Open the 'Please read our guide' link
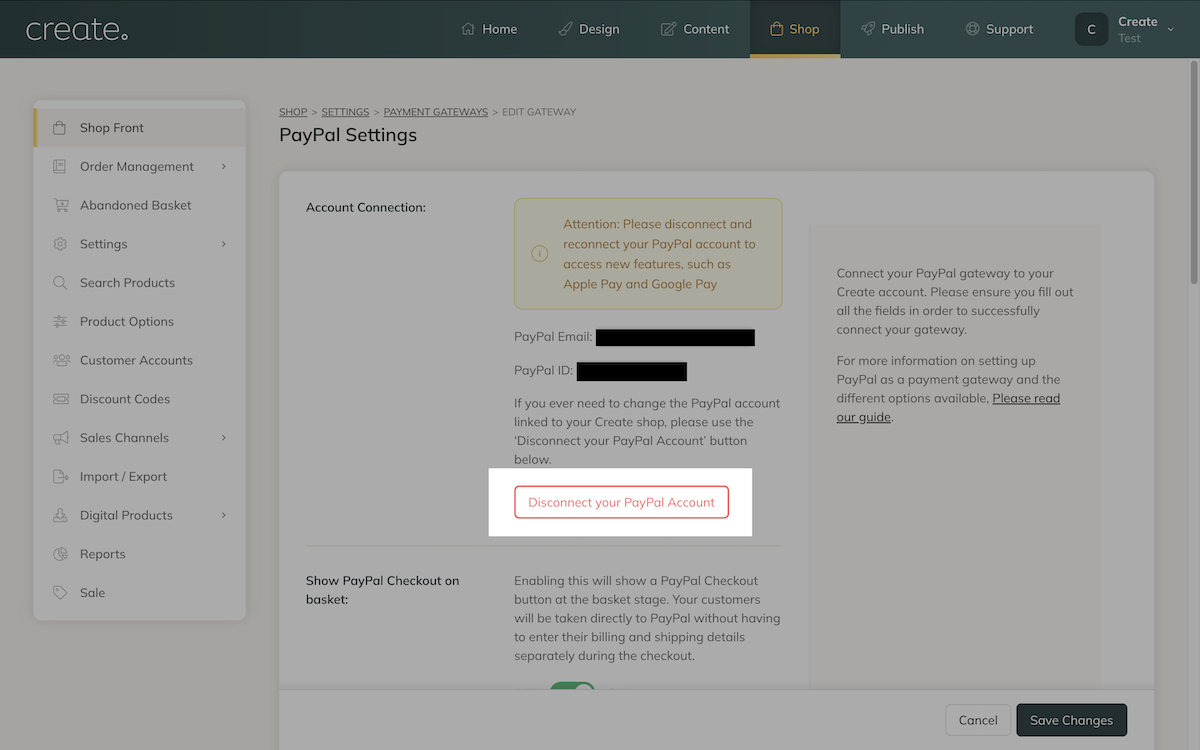This screenshot has width=1200, height=750. pos(948,407)
